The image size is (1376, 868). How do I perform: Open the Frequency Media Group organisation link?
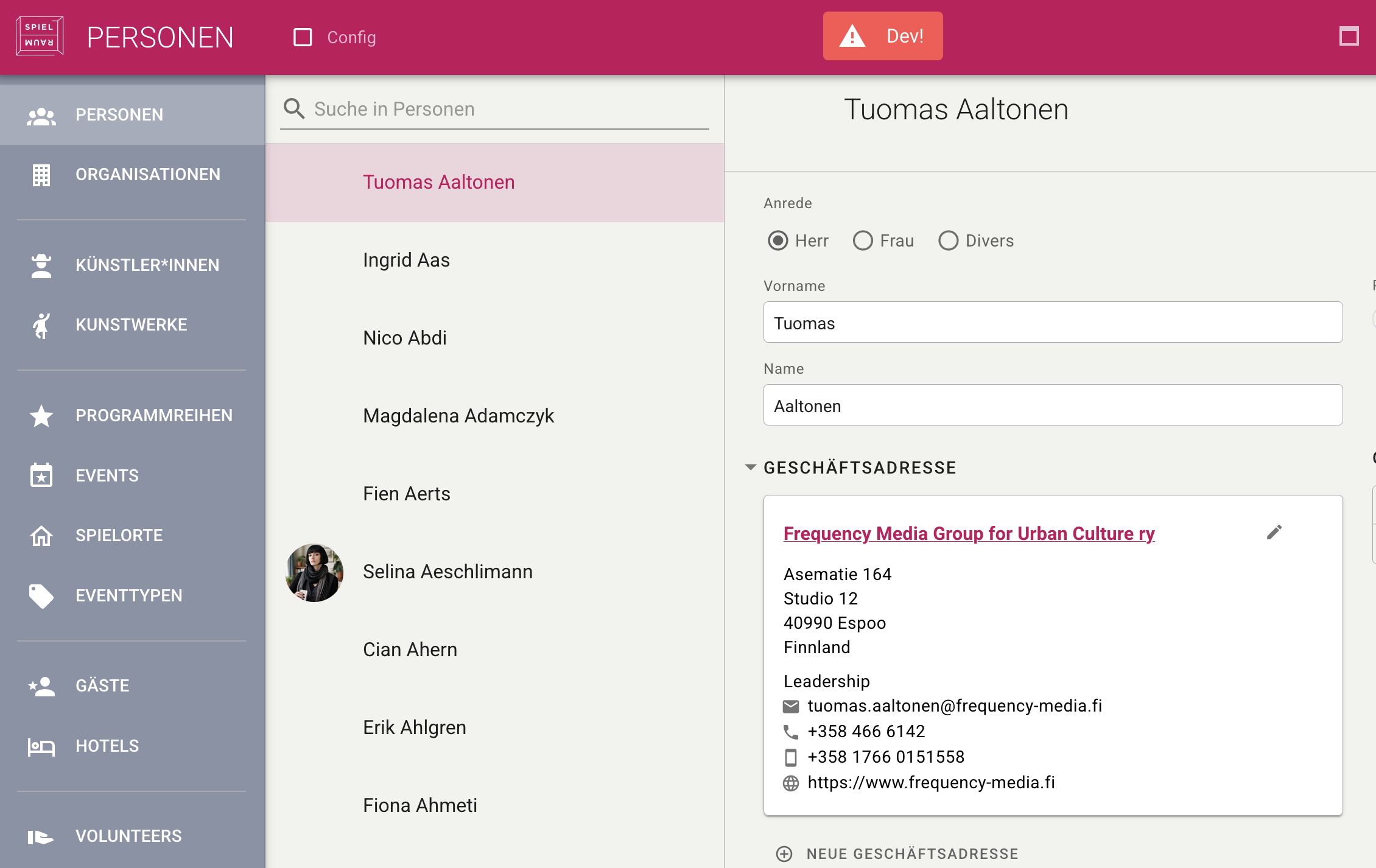pos(969,533)
